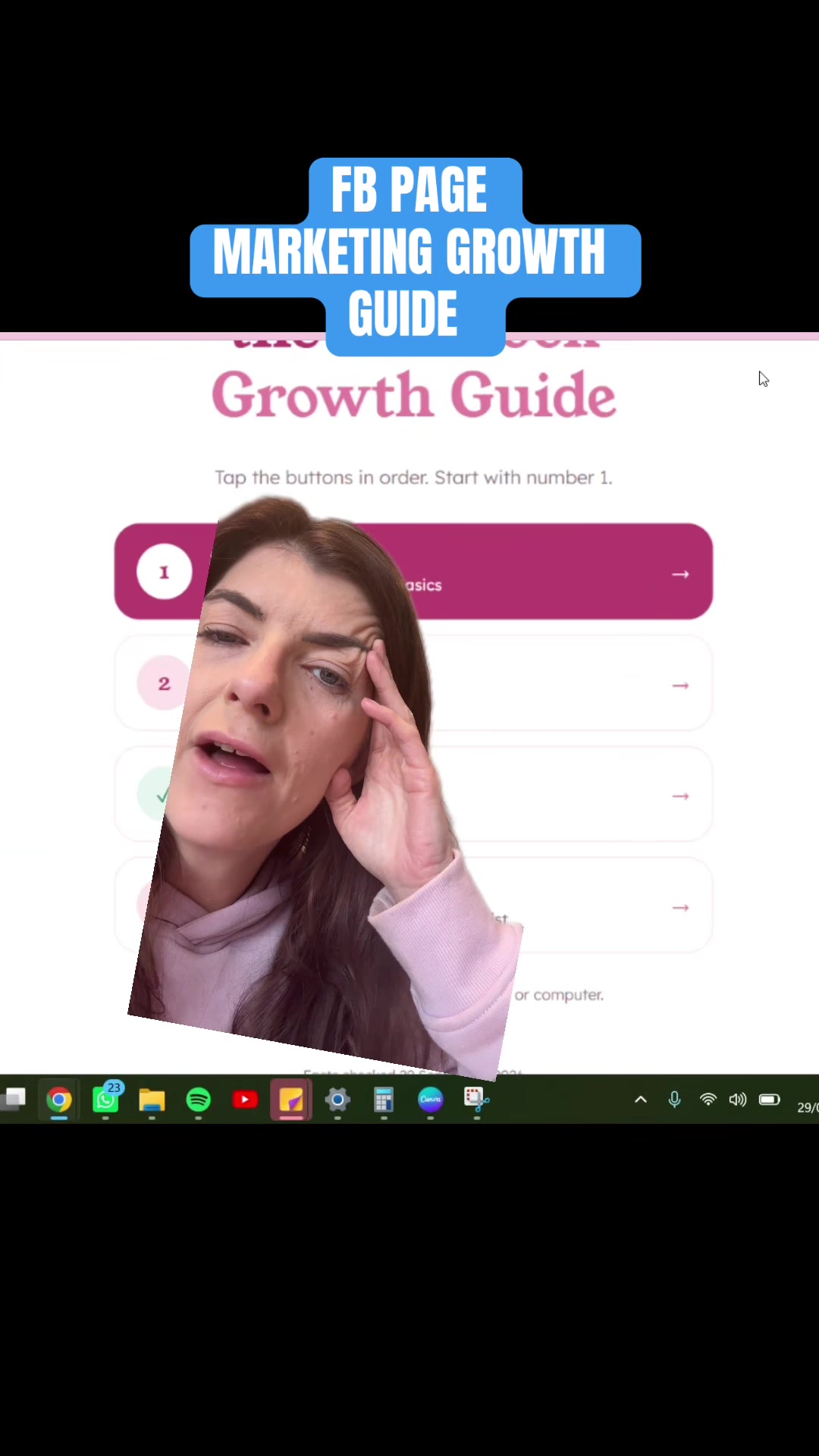Click the arrow on the green checkmark card
This screenshot has height=1456, width=819.
[680, 796]
